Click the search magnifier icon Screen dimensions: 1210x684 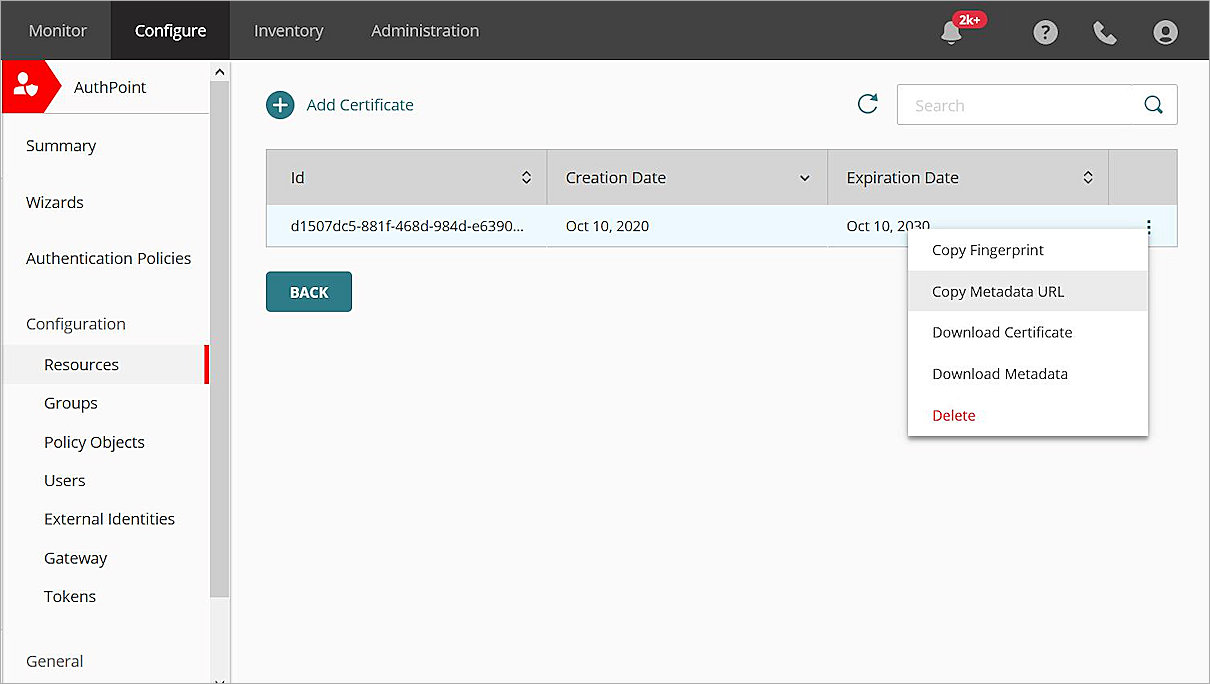pos(1153,104)
